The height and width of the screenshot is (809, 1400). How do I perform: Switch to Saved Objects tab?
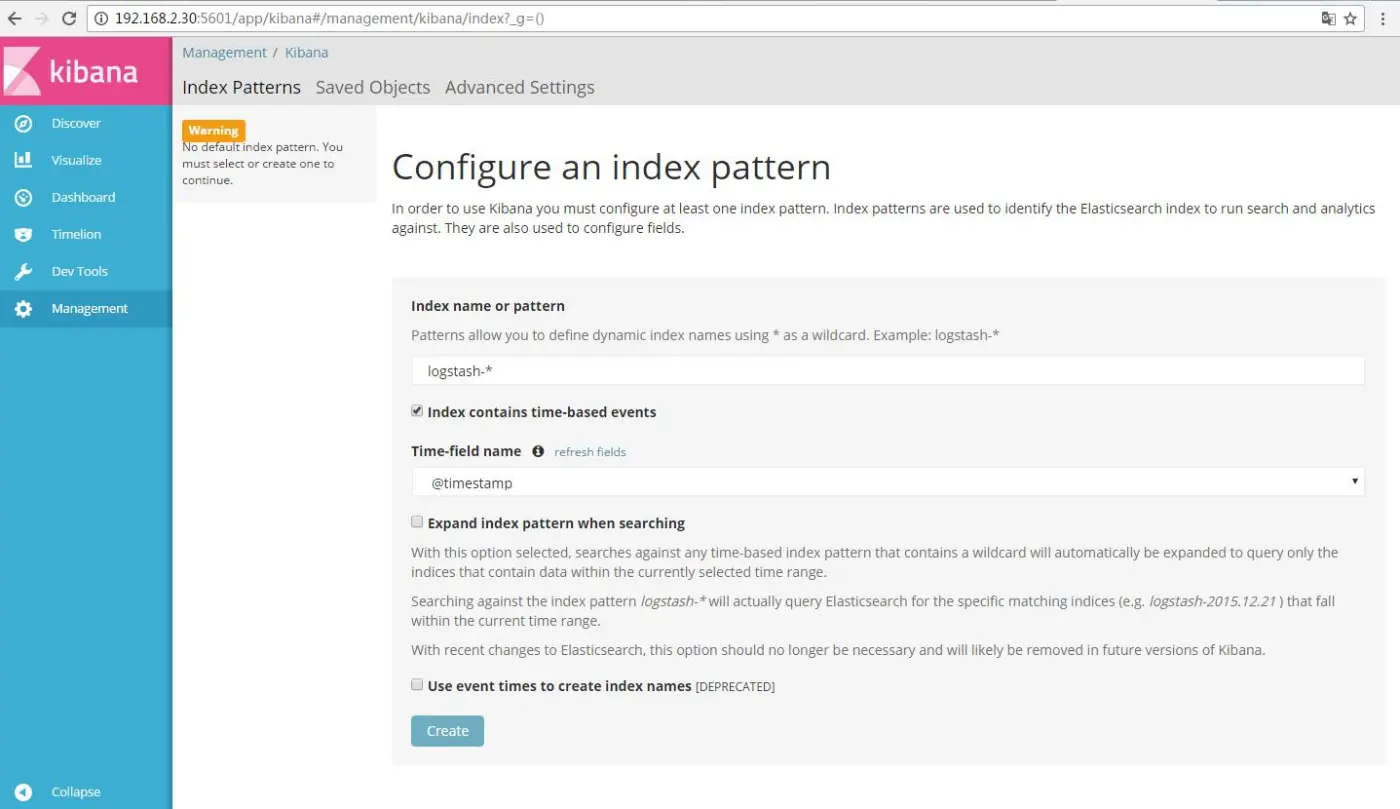(x=373, y=87)
